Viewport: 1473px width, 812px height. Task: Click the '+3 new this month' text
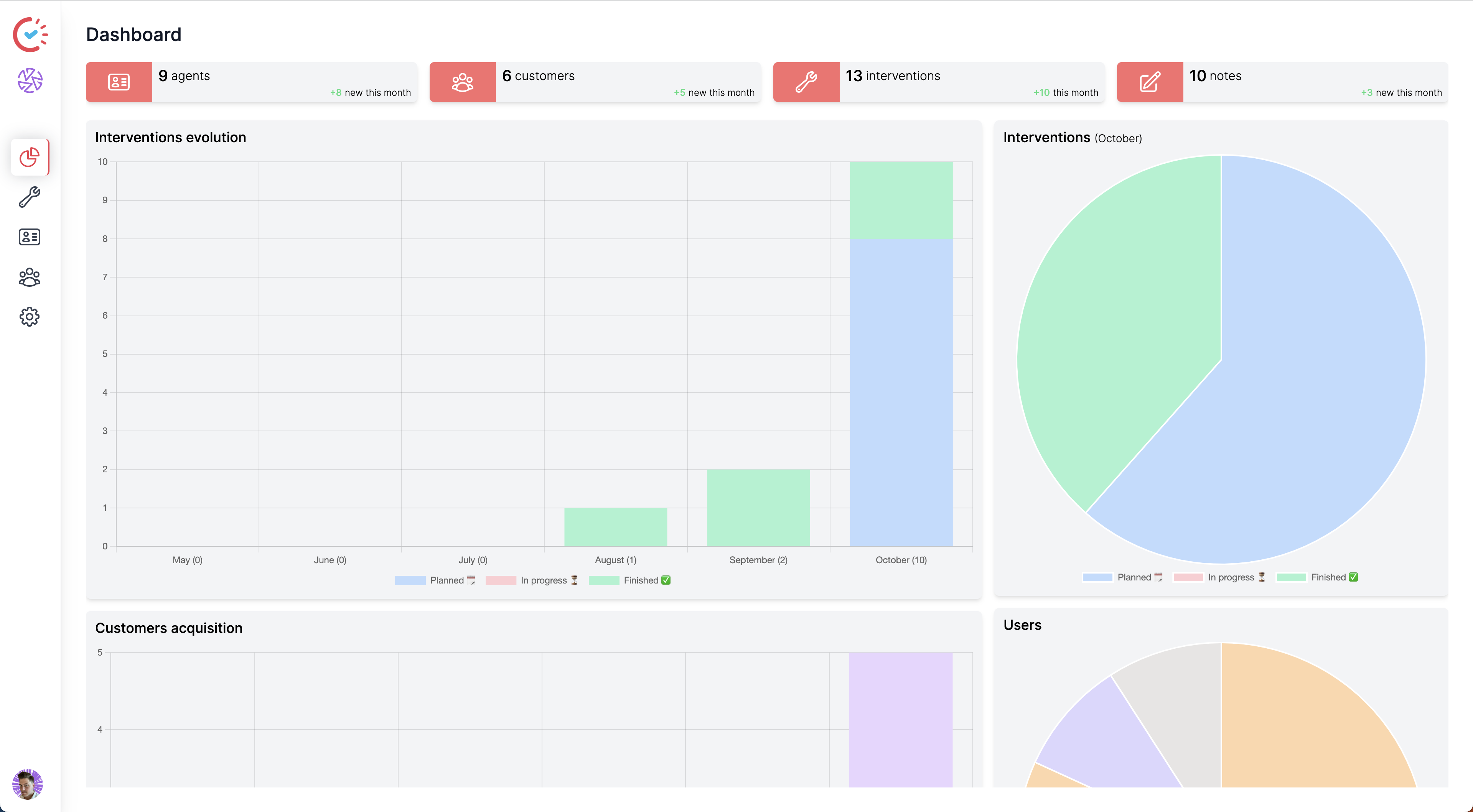point(1401,92)
